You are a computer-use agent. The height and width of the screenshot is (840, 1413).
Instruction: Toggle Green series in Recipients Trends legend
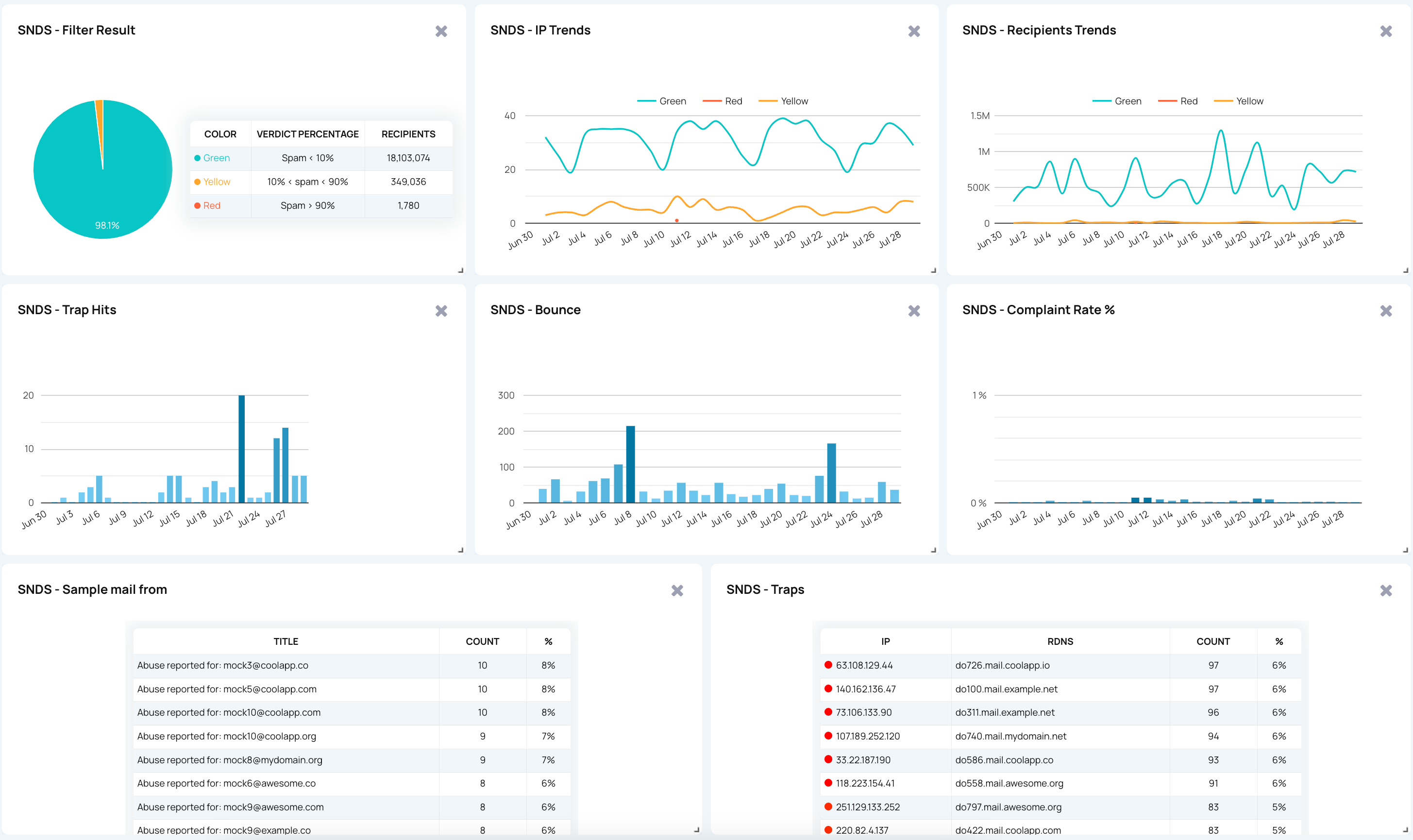coord(1116,101)
